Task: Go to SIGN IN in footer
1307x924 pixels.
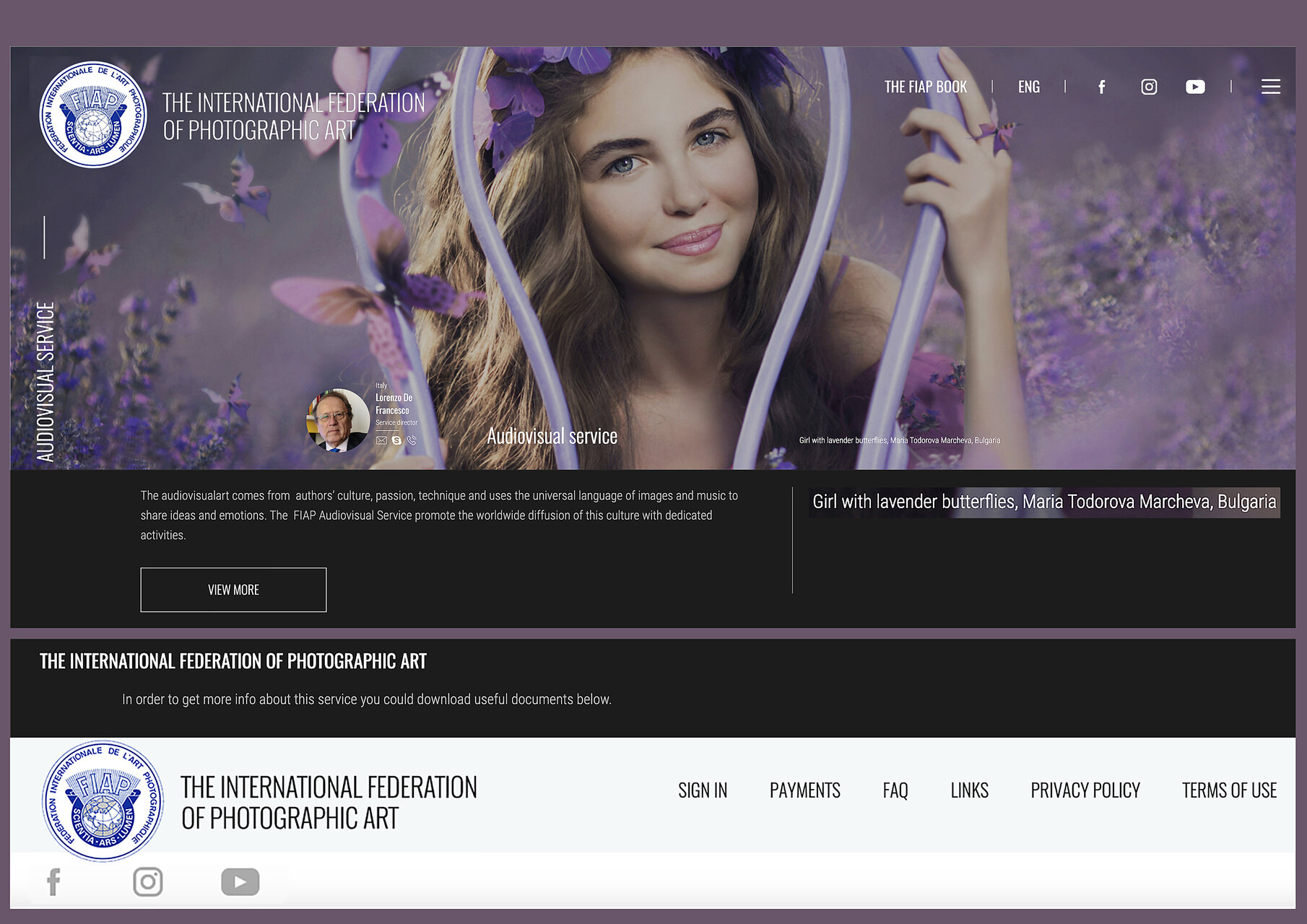Action: coord(702,790)
